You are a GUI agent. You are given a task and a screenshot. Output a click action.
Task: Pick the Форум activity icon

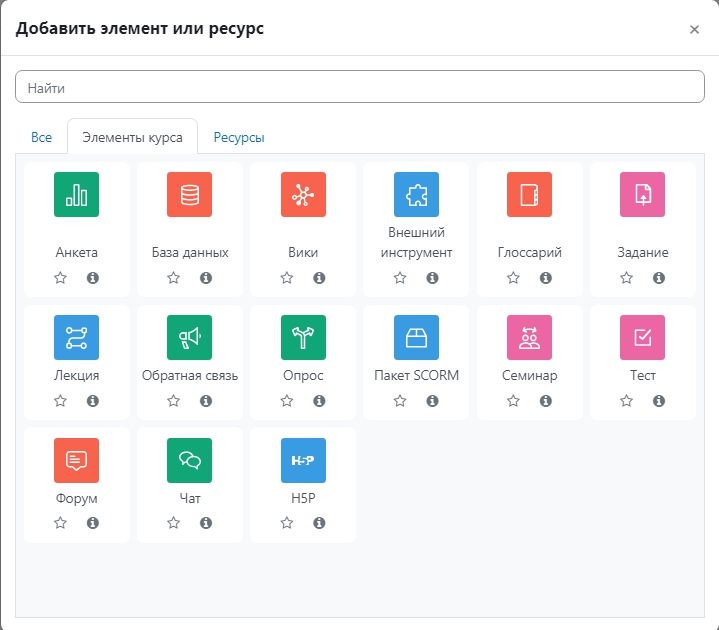[77, 460]
